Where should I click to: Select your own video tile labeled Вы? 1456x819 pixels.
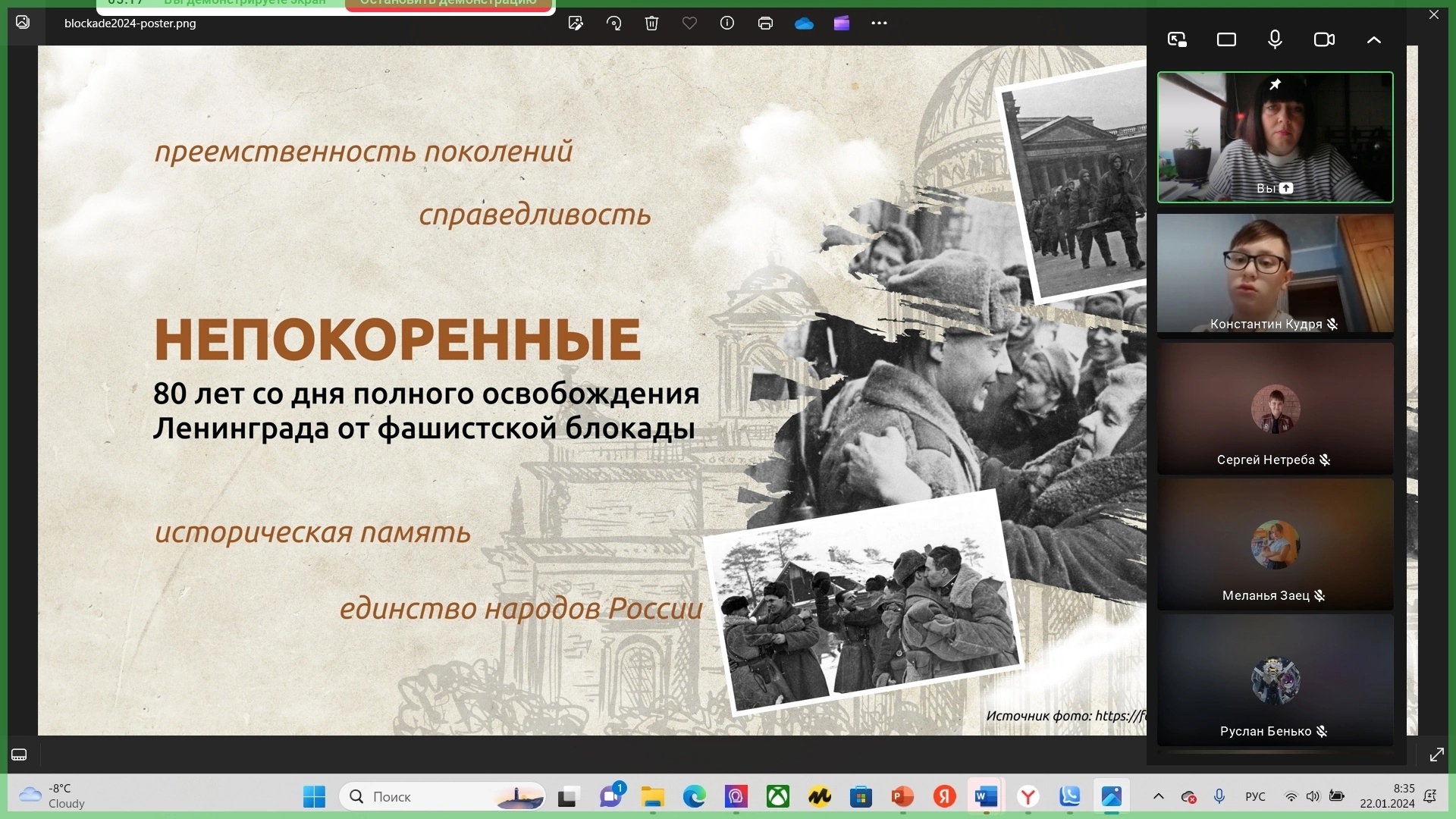coord(1276,137)
